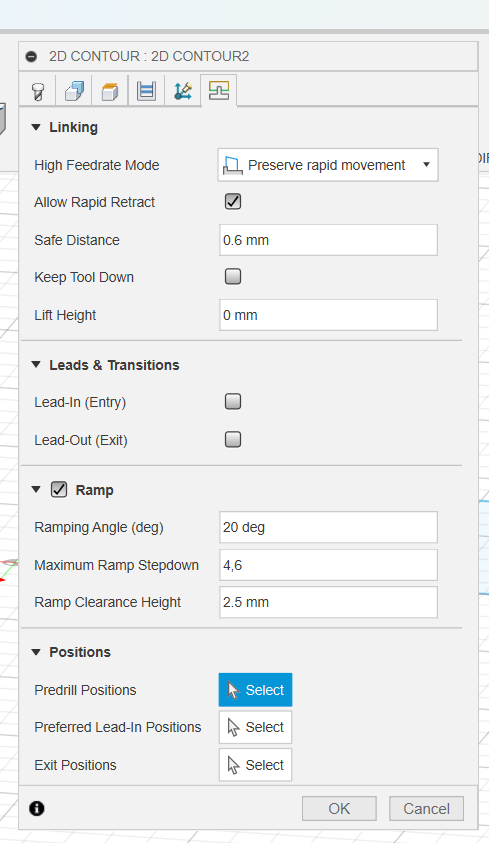The height and width of the screenshot is (843, 489).
Task: Select the Linking tab icon
Action: click(219, 91)
